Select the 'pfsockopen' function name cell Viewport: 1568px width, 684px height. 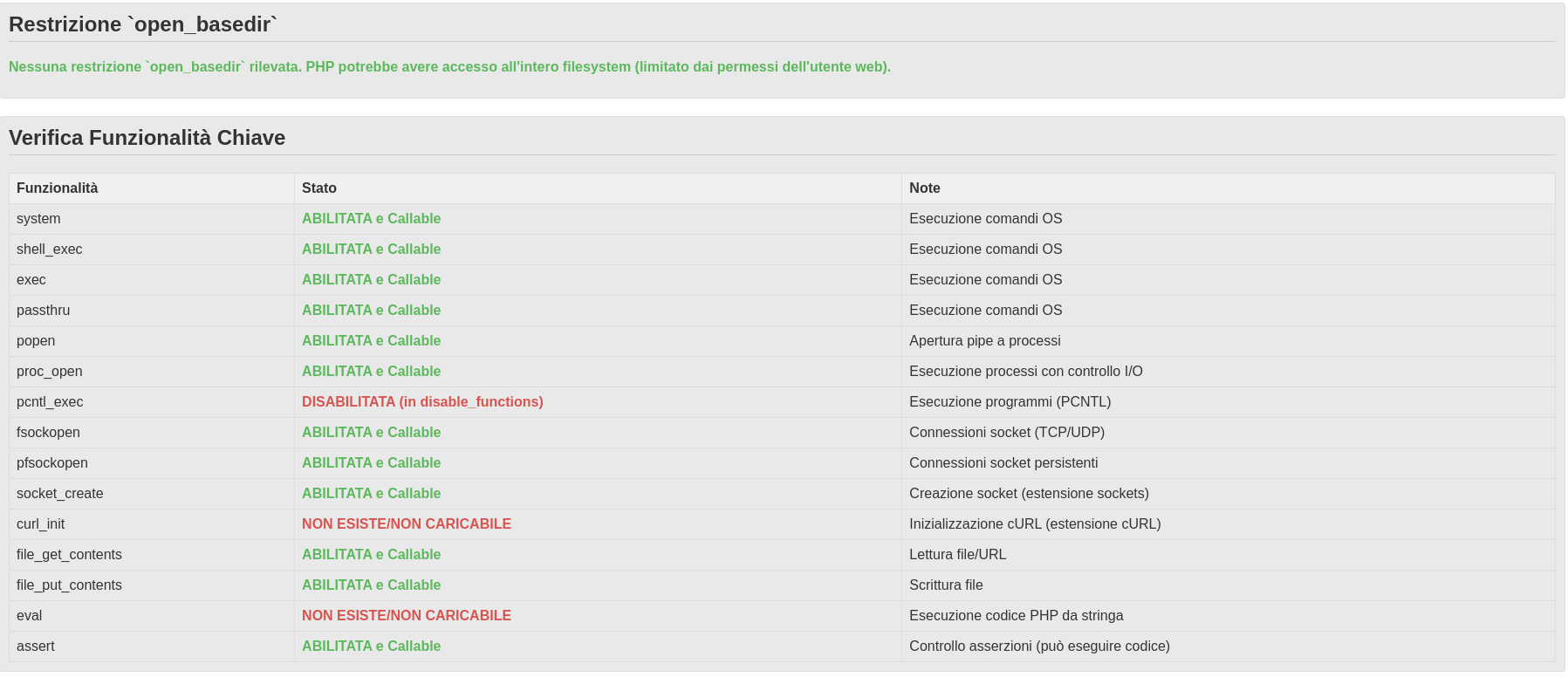(x=52, y=463)
